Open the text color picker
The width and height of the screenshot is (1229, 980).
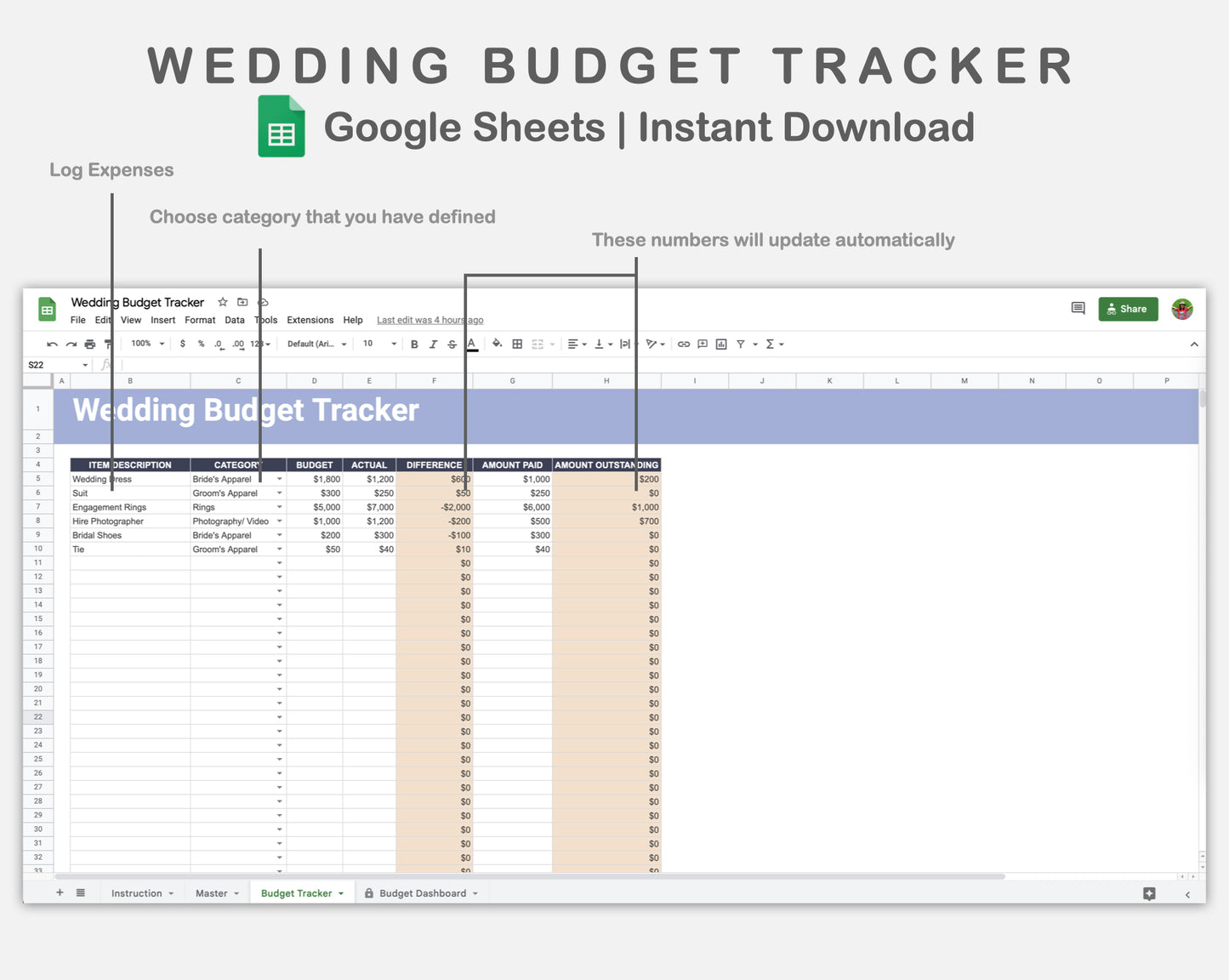[472, 344]
